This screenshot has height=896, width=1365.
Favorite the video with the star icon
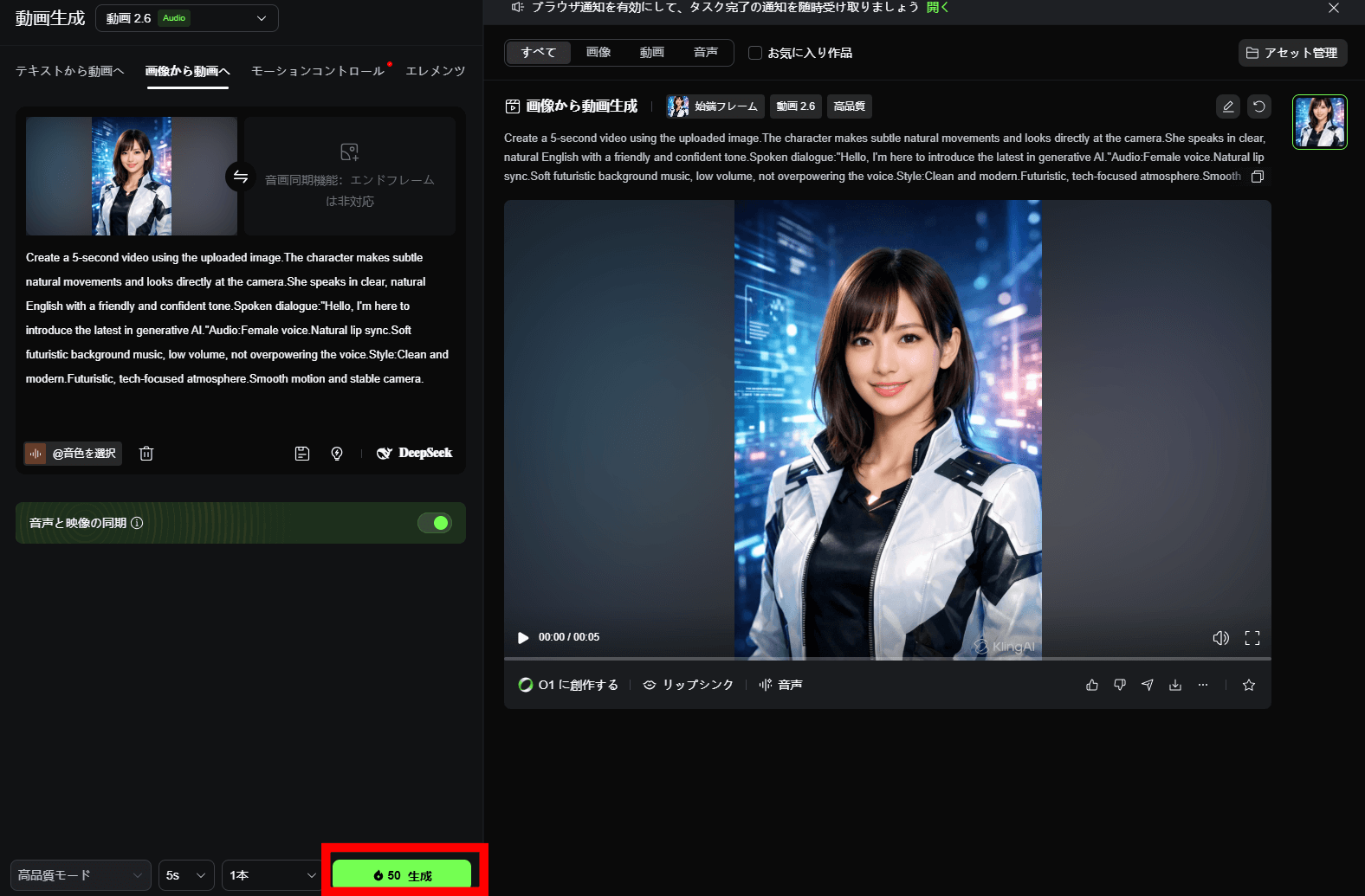[1249, 685]
